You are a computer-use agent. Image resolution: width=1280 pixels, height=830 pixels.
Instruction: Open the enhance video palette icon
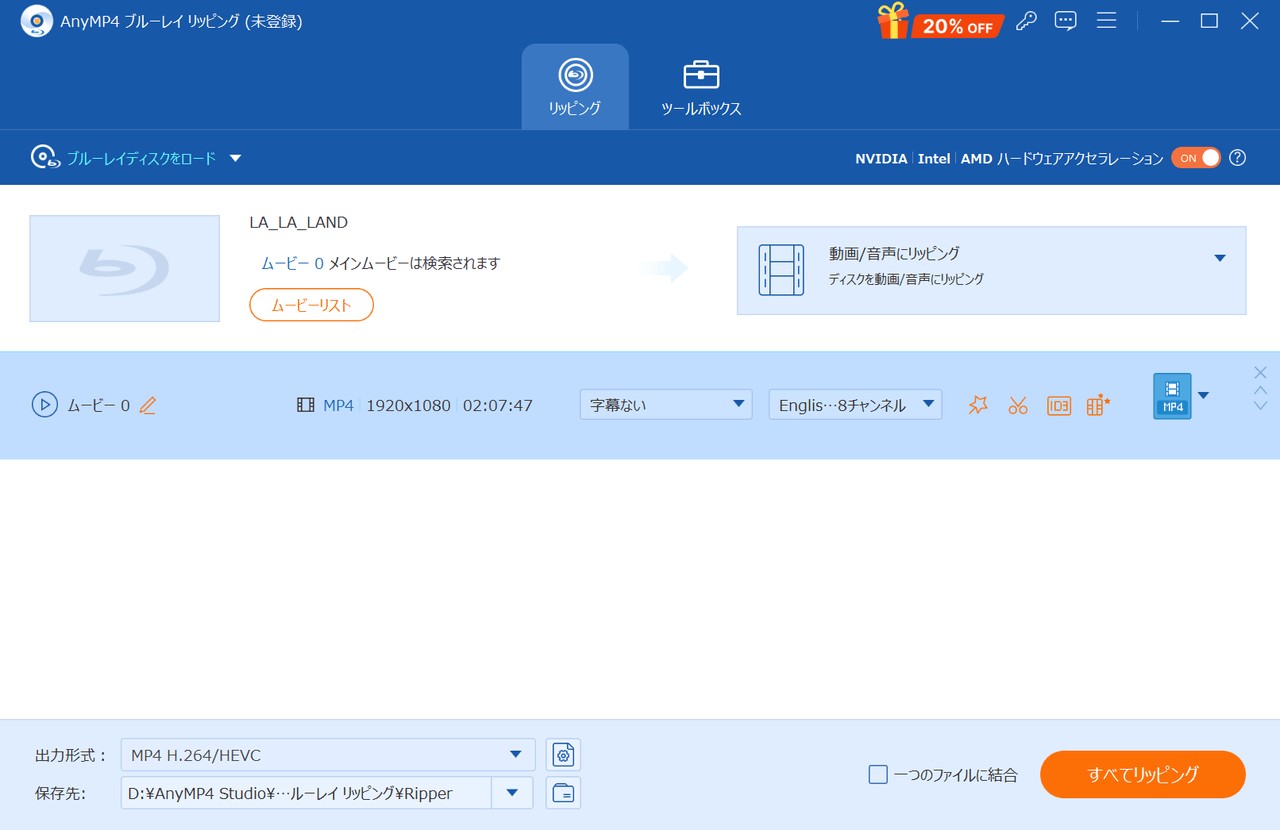click(1098, 405)
